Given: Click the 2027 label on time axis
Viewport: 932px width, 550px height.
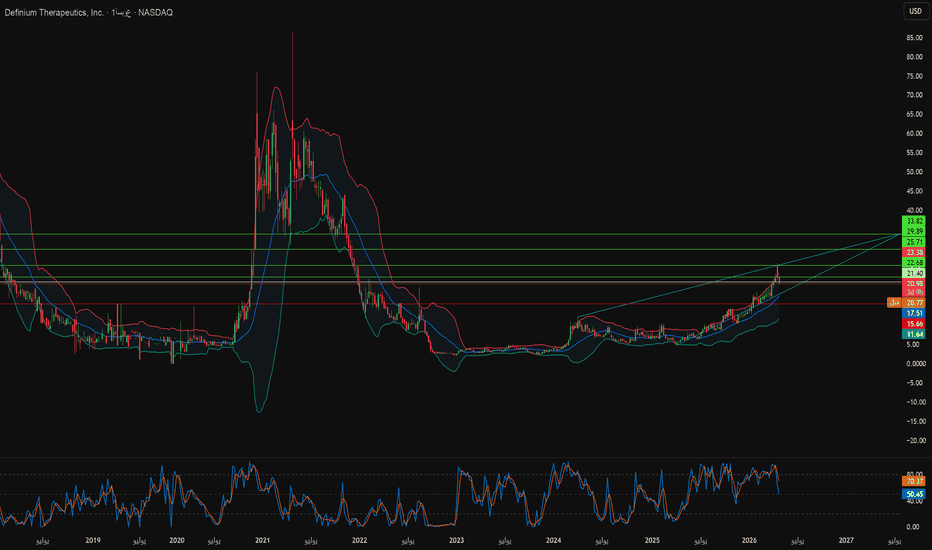Looking at the screenshot, I should pos(846,540).
